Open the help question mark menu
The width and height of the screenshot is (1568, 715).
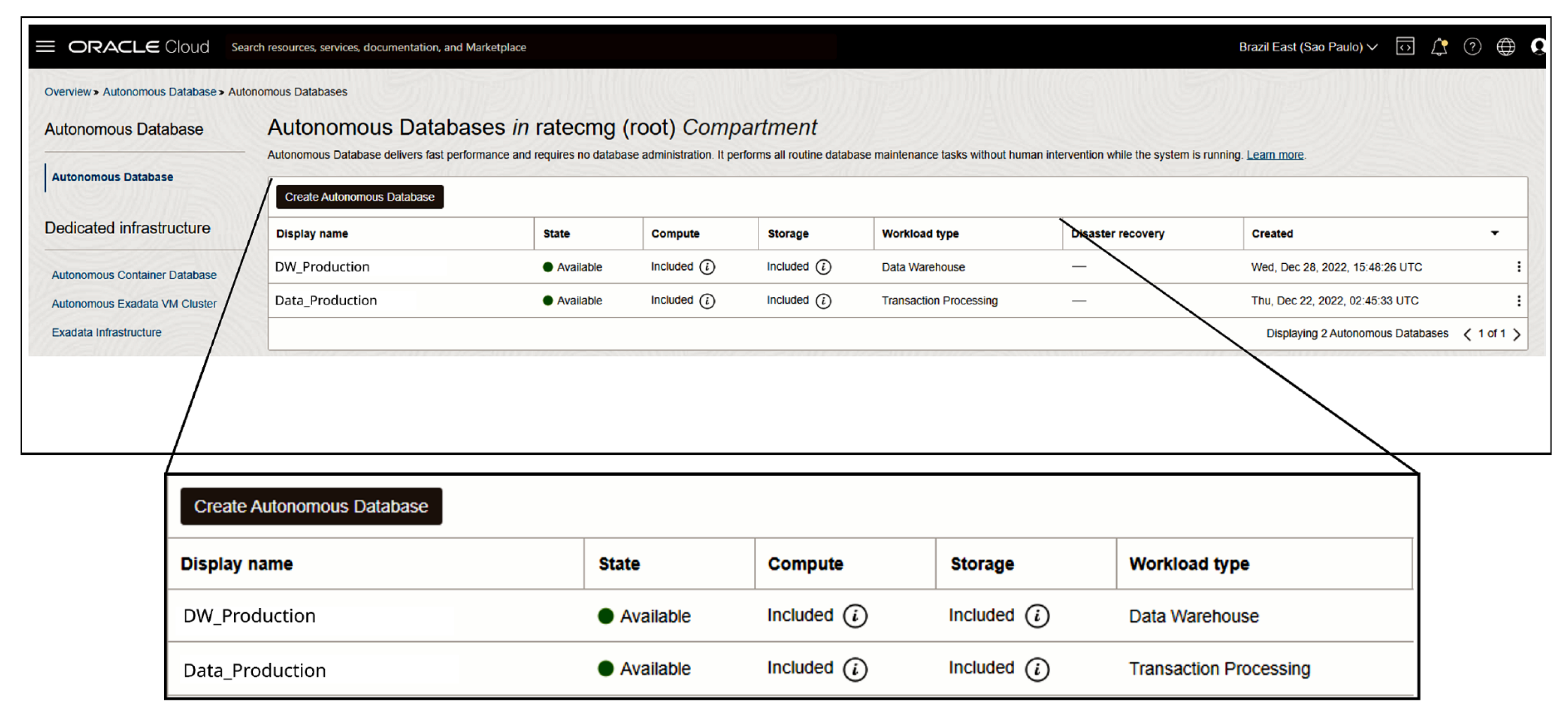coord(1473,47)
